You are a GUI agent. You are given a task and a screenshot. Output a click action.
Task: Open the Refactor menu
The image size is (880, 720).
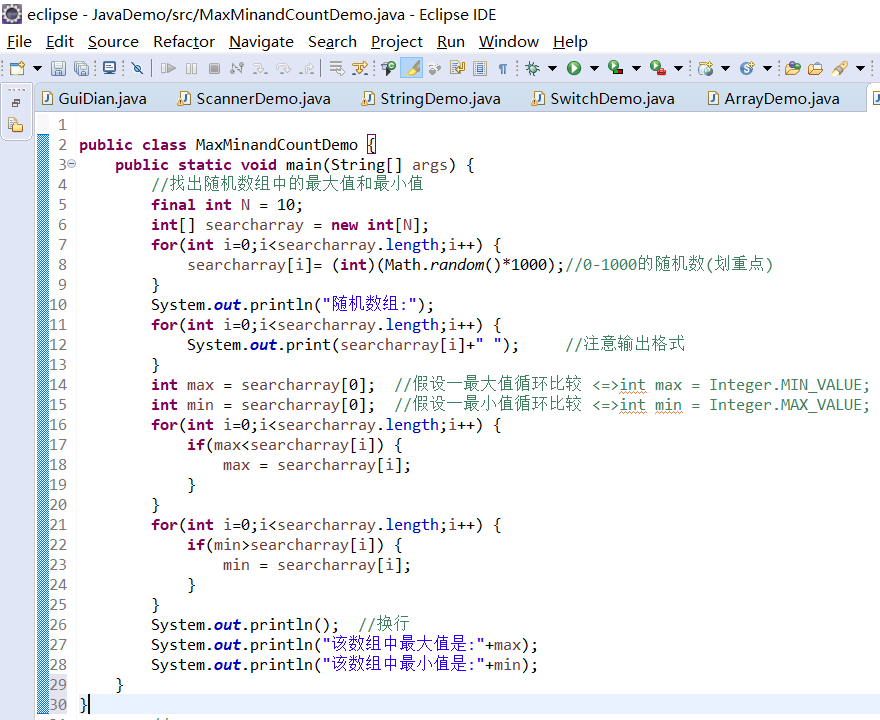184,42
